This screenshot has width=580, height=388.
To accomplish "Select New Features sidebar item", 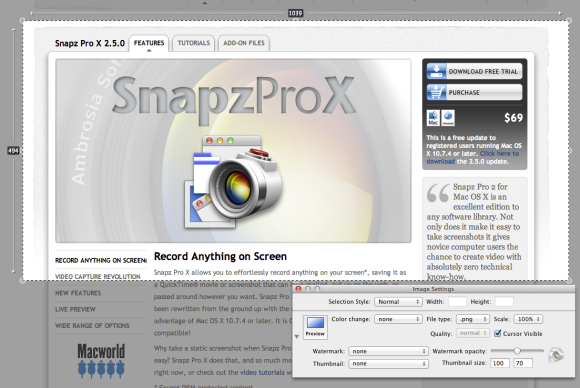I will coord(78,293).
